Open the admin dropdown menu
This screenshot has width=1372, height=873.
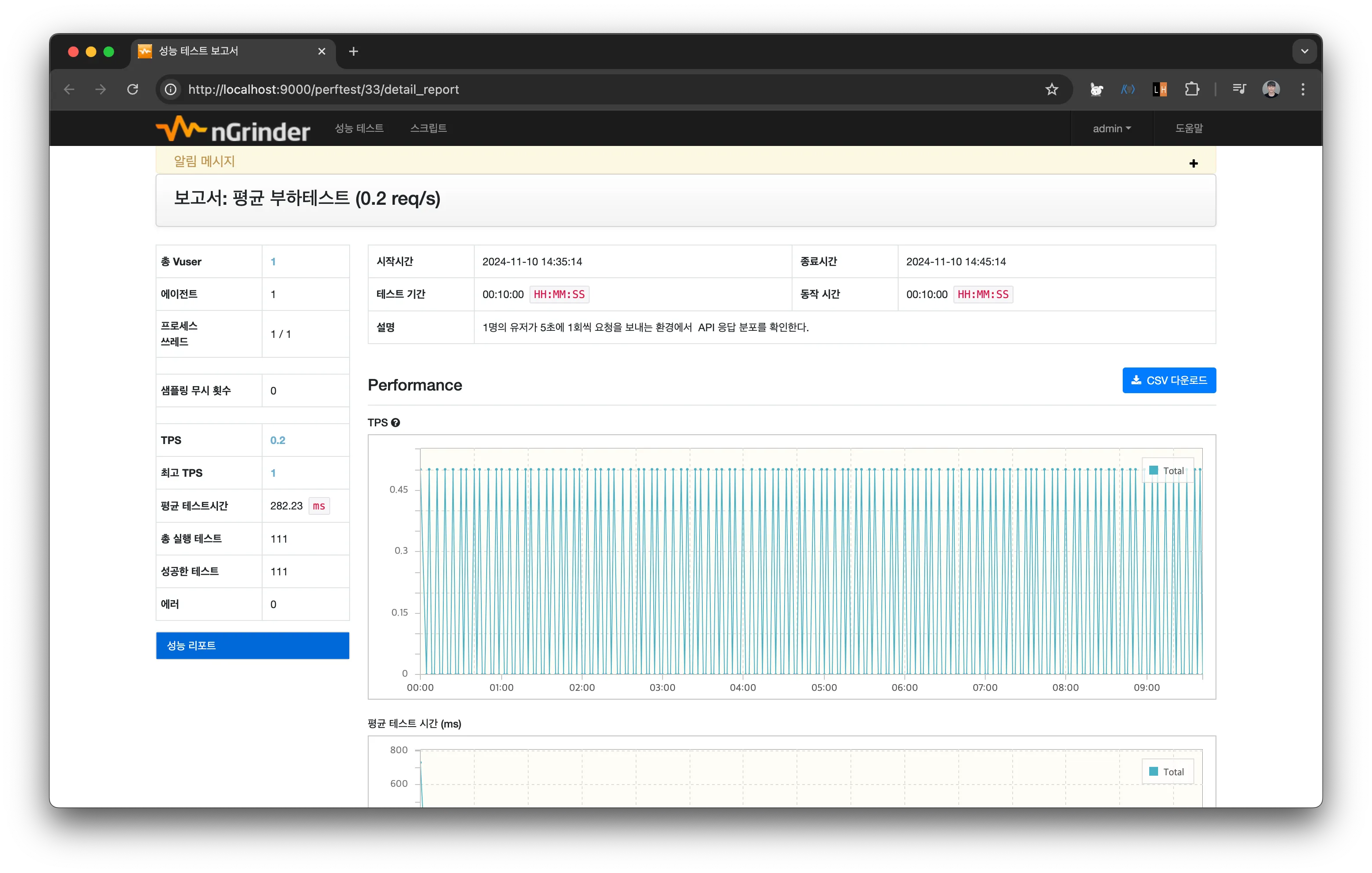(1111, 129)
